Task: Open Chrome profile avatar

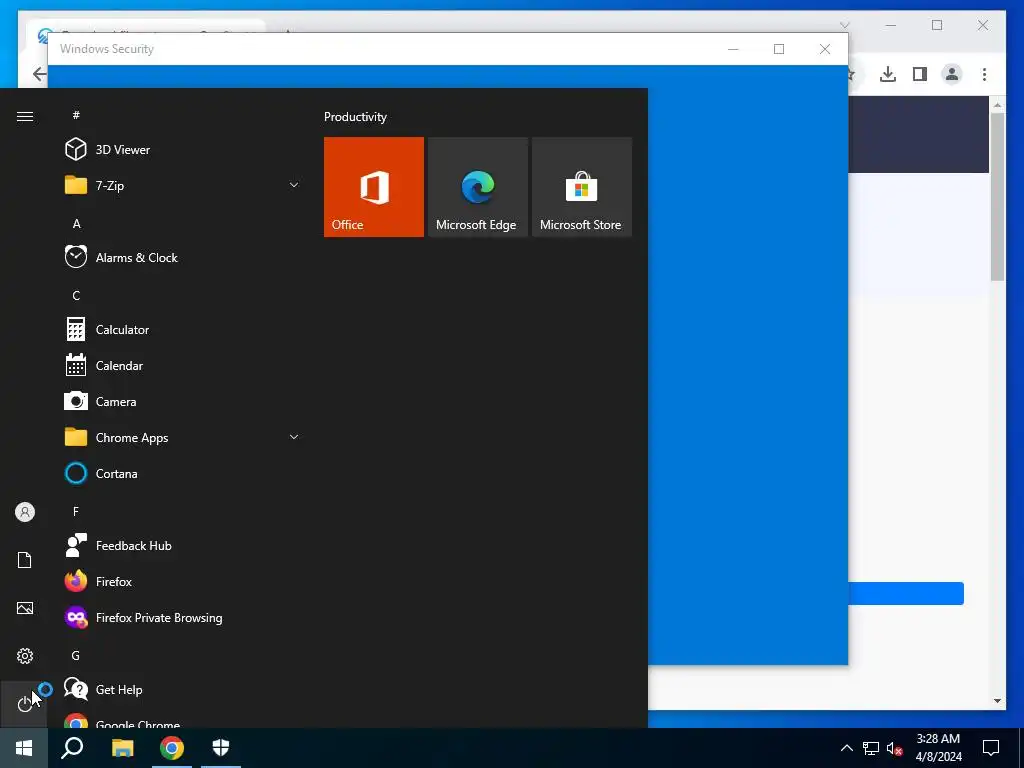Action: pos(952,74)
